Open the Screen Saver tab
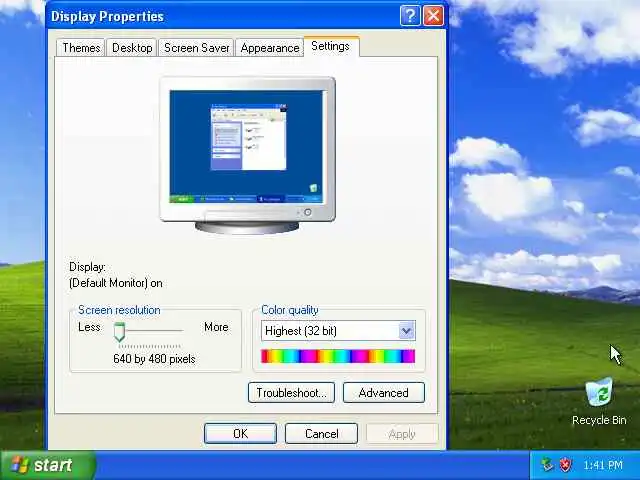640x480 pixels. point(196,48)
